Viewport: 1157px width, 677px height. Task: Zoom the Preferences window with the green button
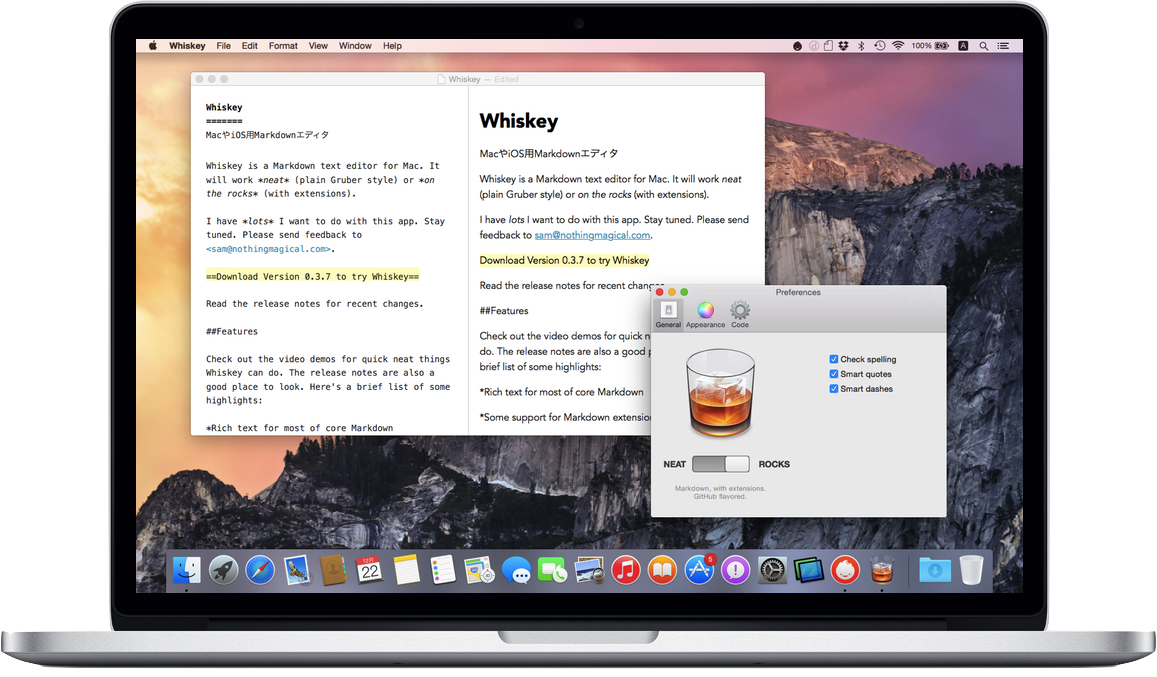pos(684,292)
